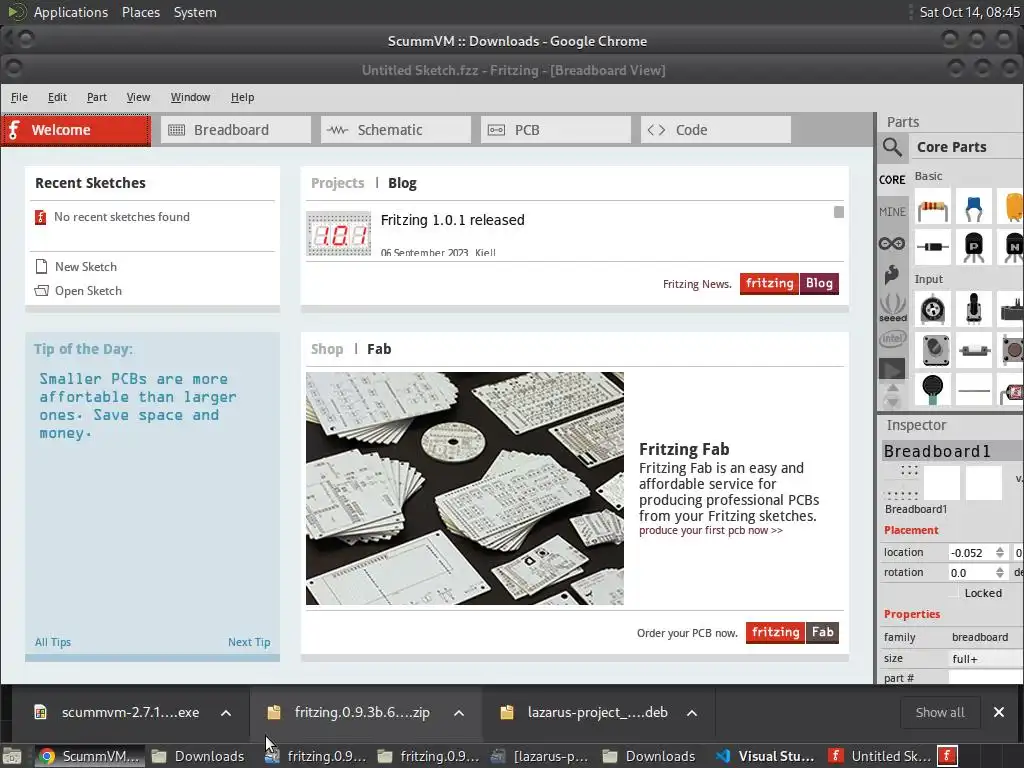
Task: Click the Open Sketch link
Action: pos(88,291)
